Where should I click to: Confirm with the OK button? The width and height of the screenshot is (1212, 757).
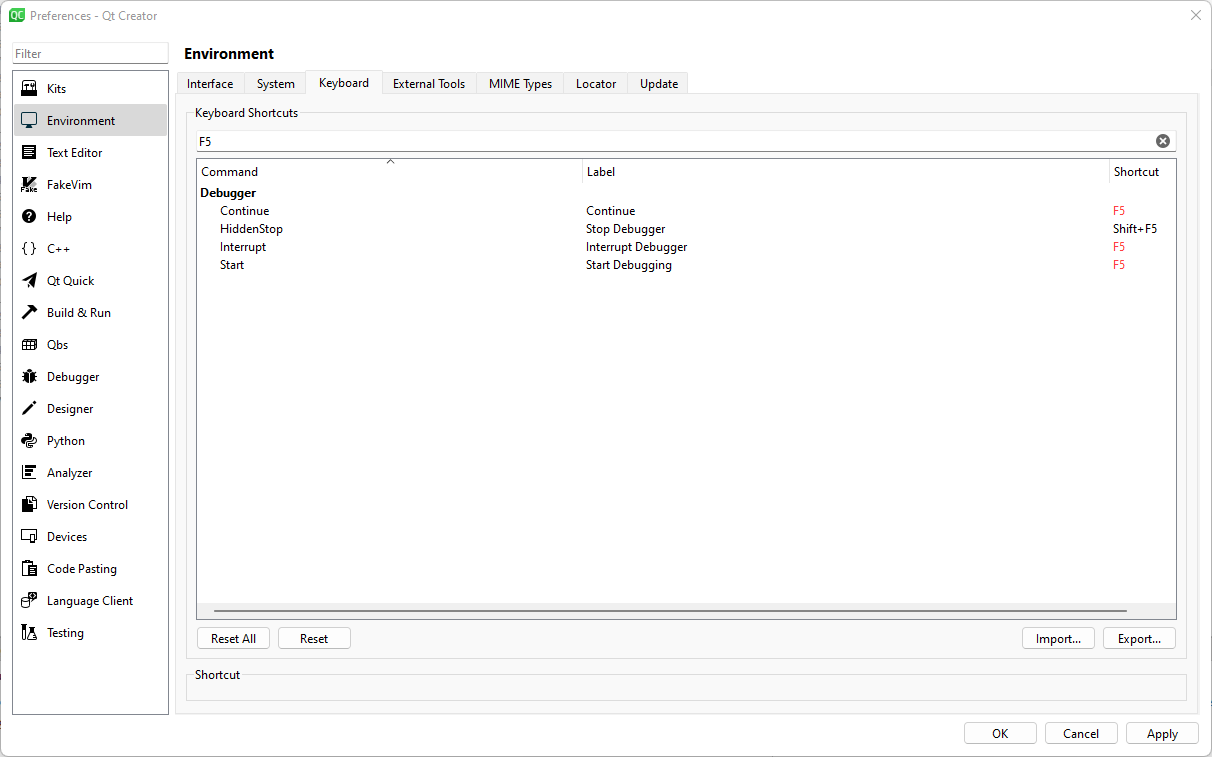1000,733
